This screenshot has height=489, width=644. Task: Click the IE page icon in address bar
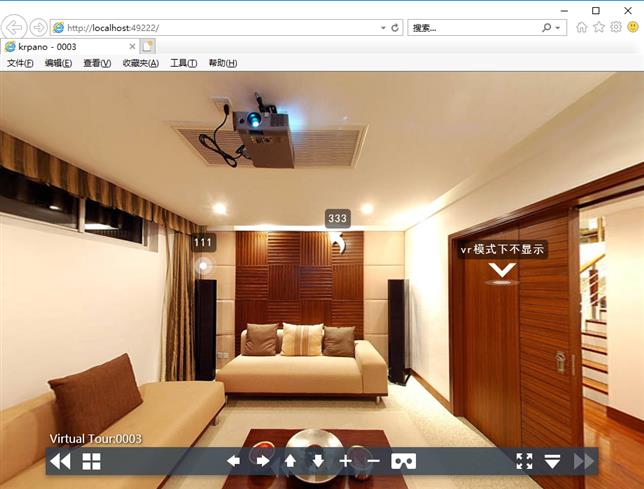pyautogui.click(x=59, y=28)
